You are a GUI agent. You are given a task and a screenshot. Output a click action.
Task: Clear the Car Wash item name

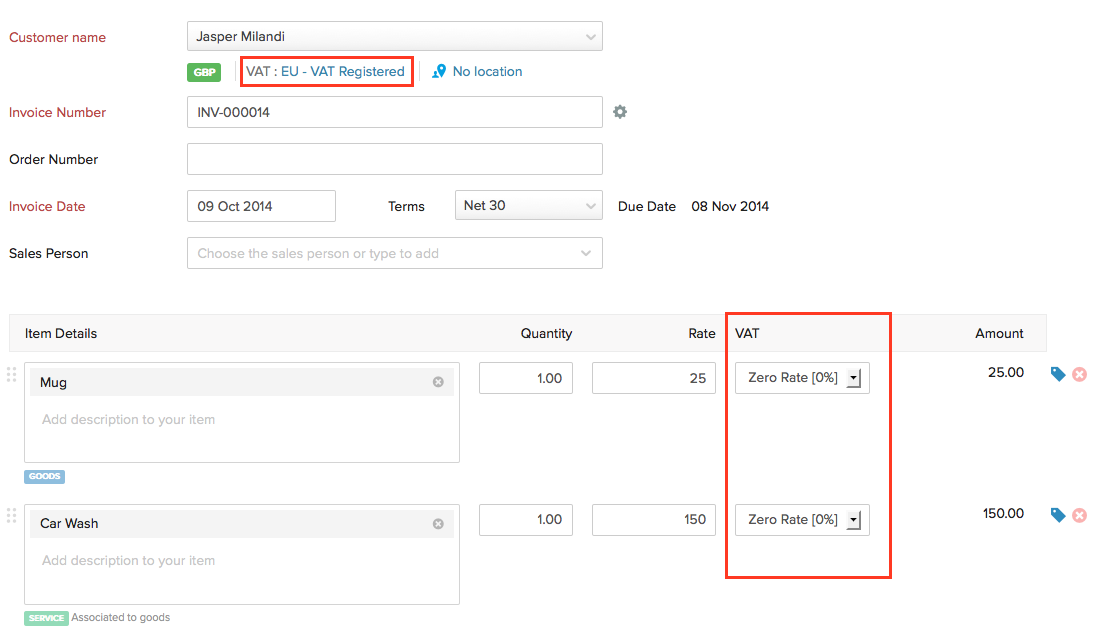point(438,522)
